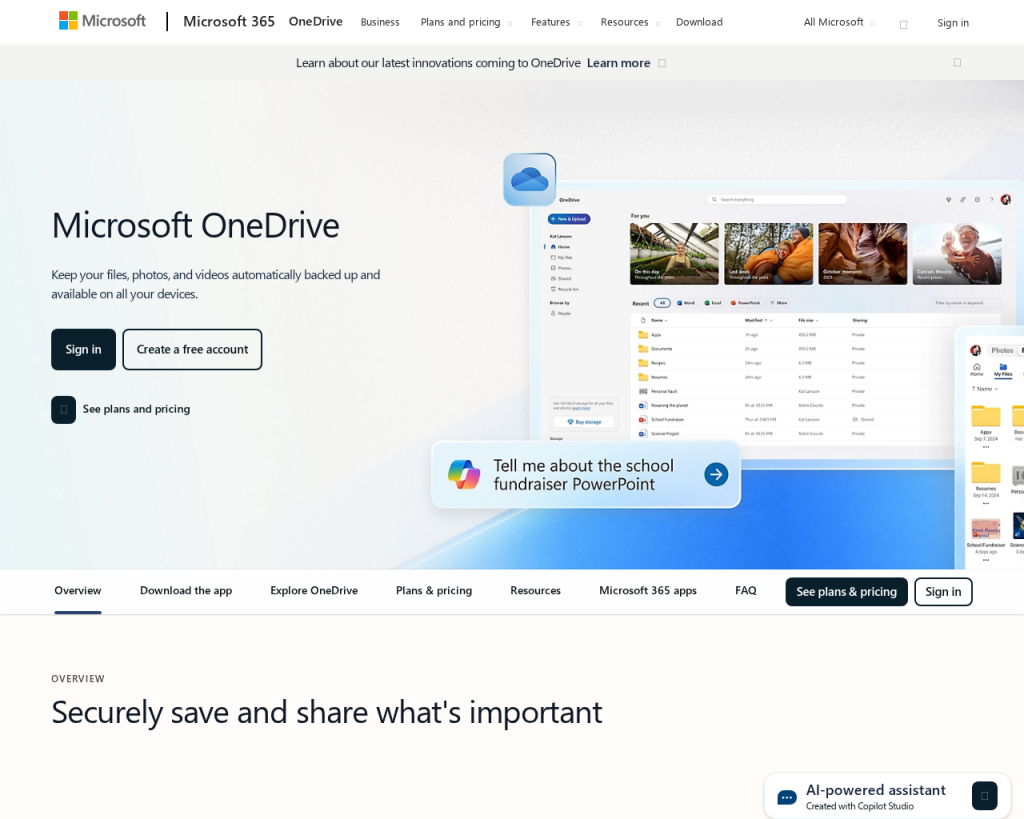Select the Download the app tab
Viewport: 1024px width, 819px height.
coord(186,590)
